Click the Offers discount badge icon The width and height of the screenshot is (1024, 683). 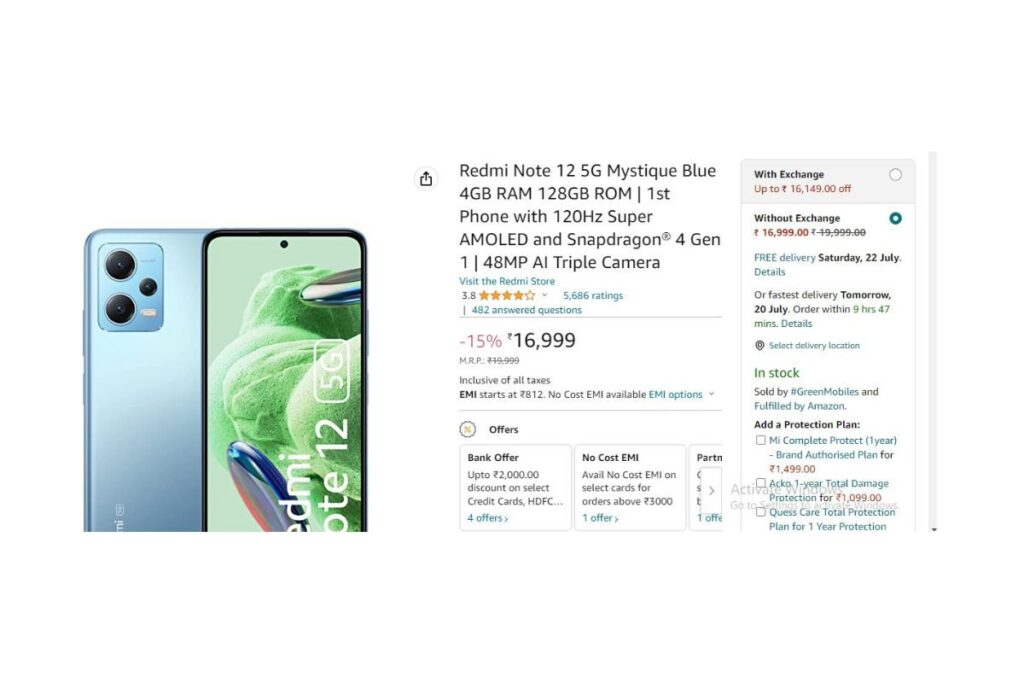(x=468, y=429)
